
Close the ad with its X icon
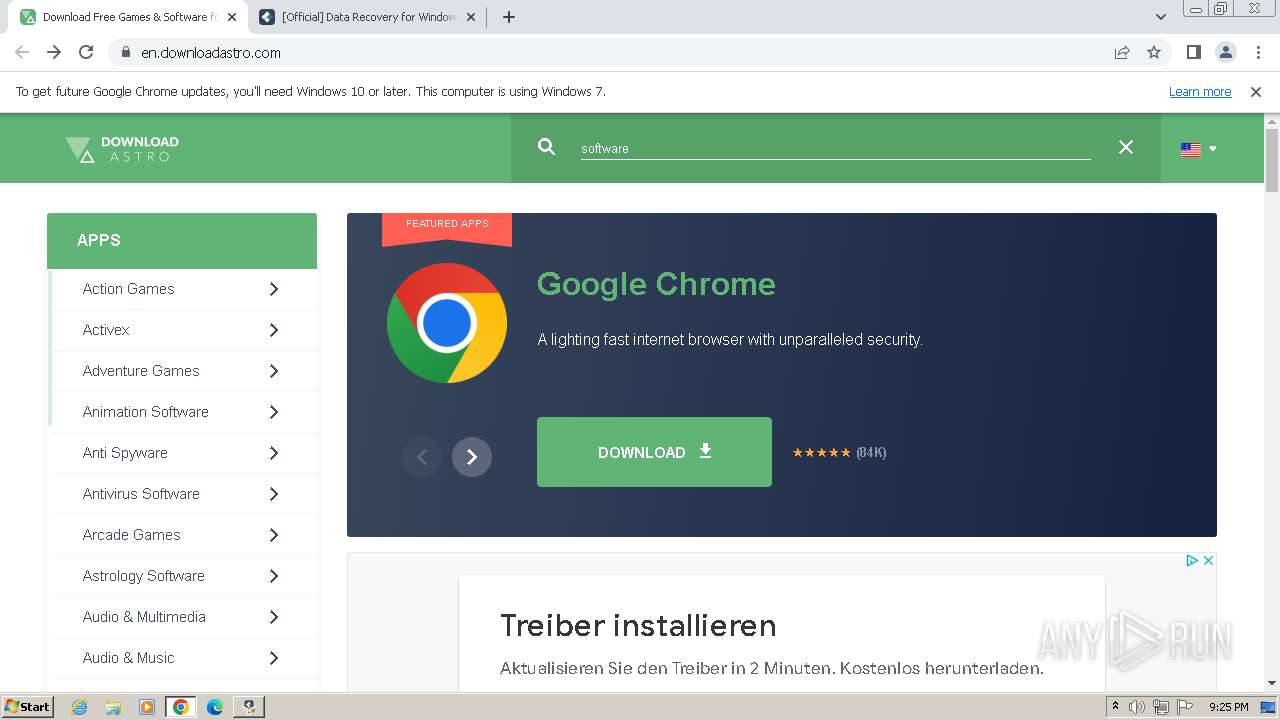click(x=1208, y=561)
